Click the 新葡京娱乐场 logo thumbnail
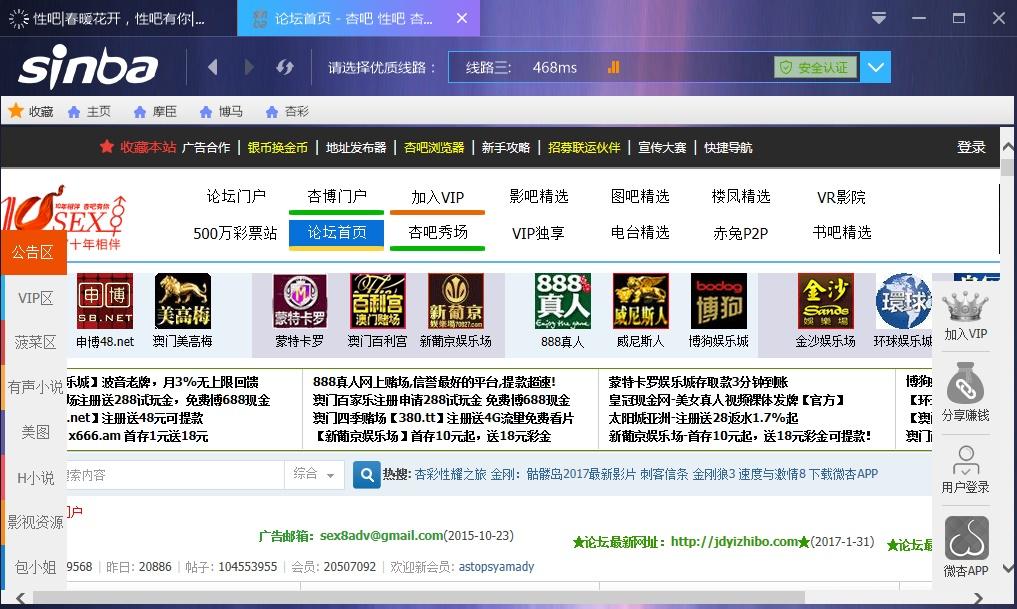 pyautogui.click(x=455, y=301)
